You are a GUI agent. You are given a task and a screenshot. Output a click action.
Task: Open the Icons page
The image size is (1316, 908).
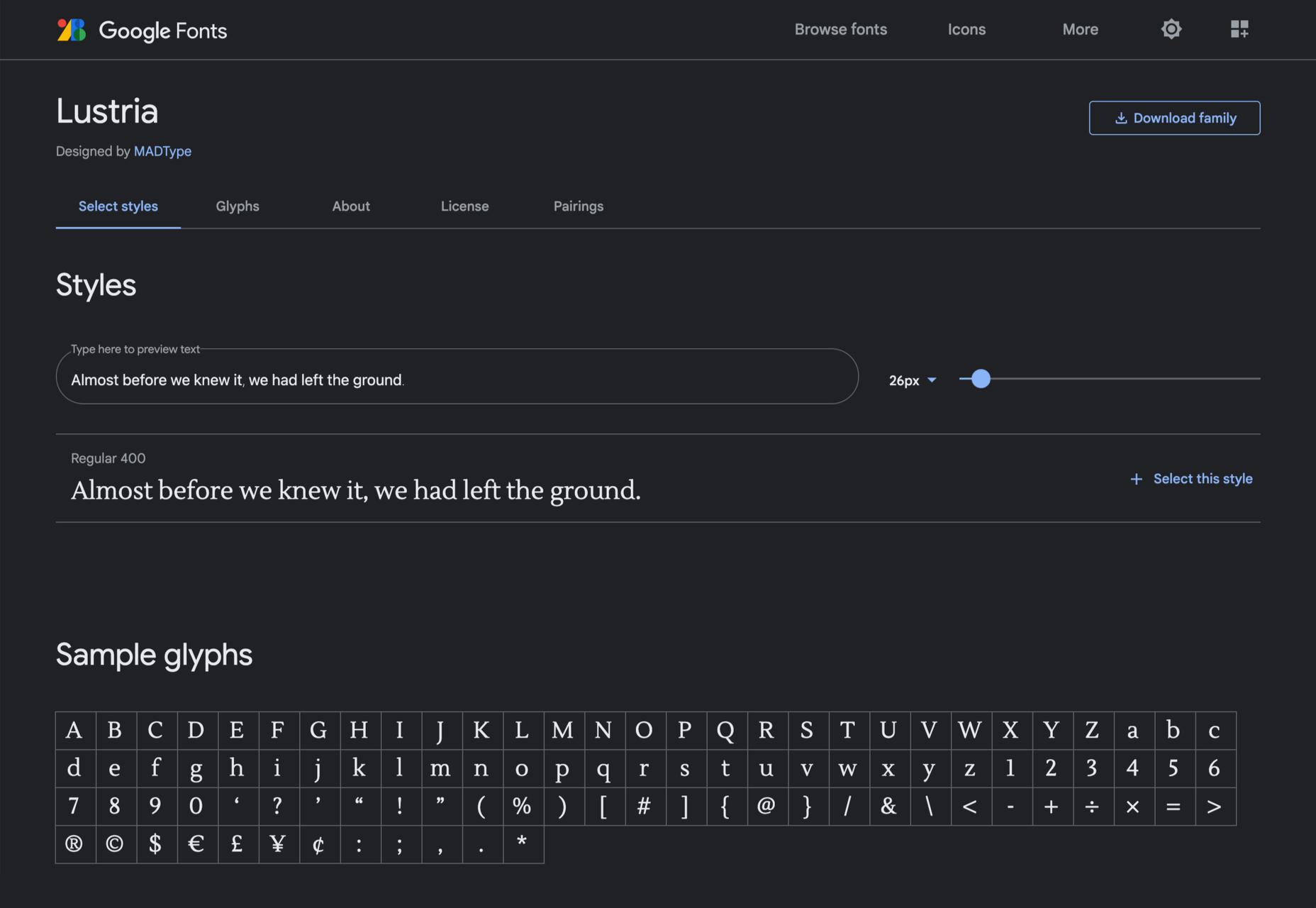(966, 29)
